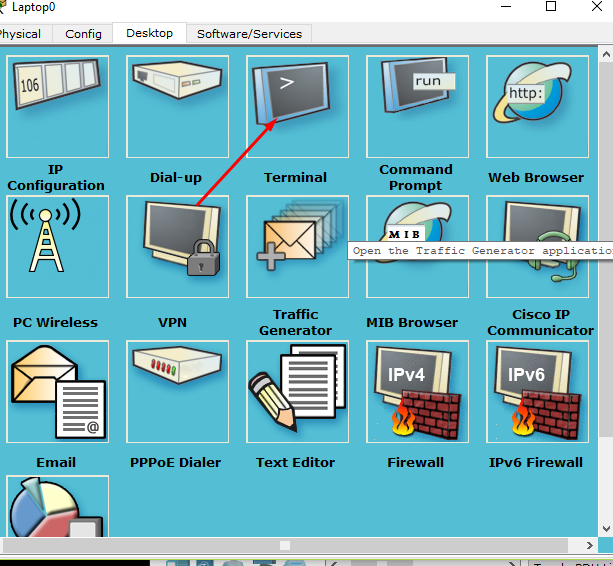Click the 'Email' label text
This screenshot has height=566, width=613.
point(56,462)
